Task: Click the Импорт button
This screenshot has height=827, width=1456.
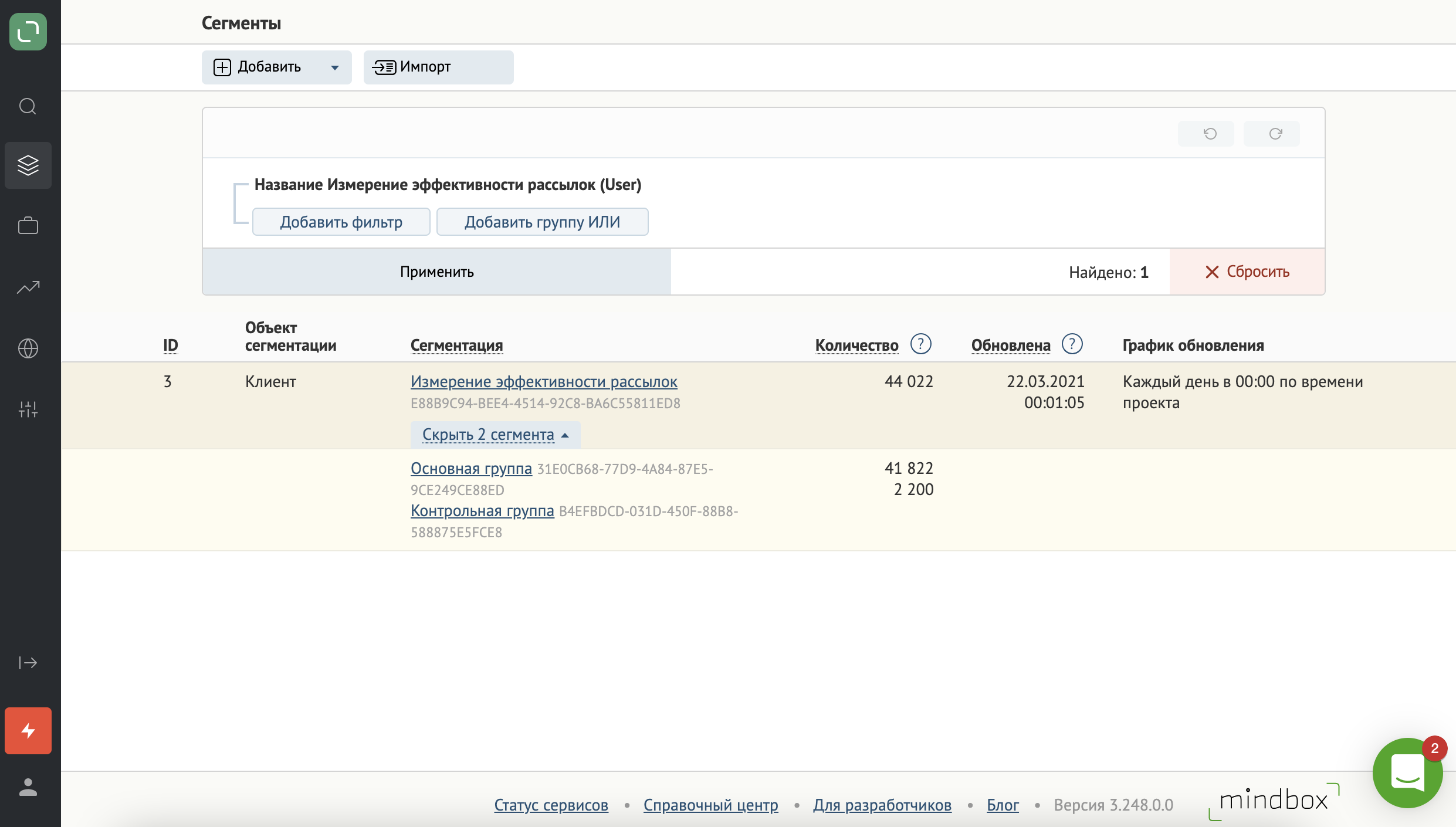Action: 438,67
